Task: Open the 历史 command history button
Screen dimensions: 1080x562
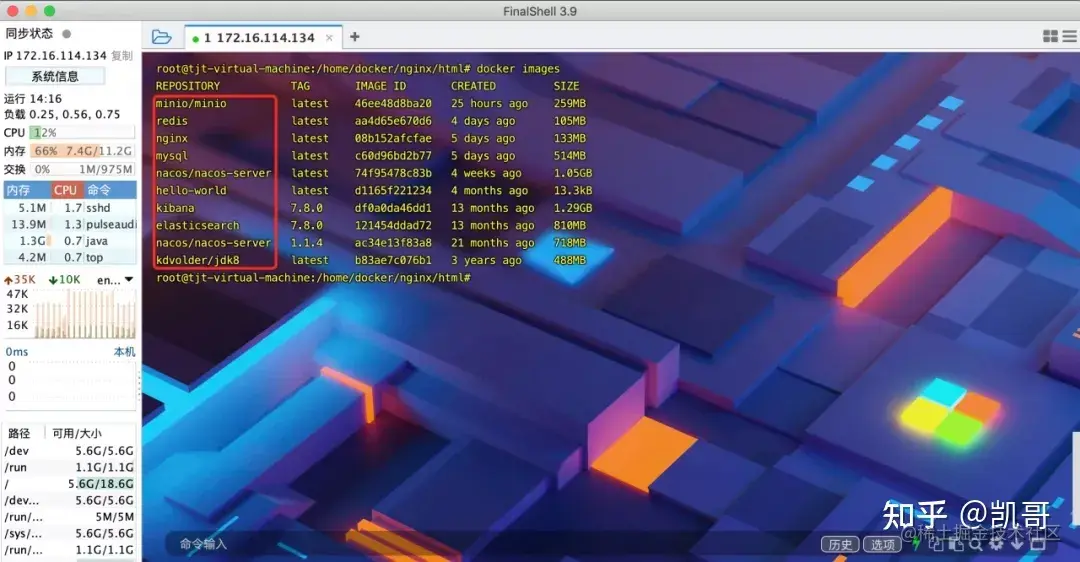Action: coord(840,544)
